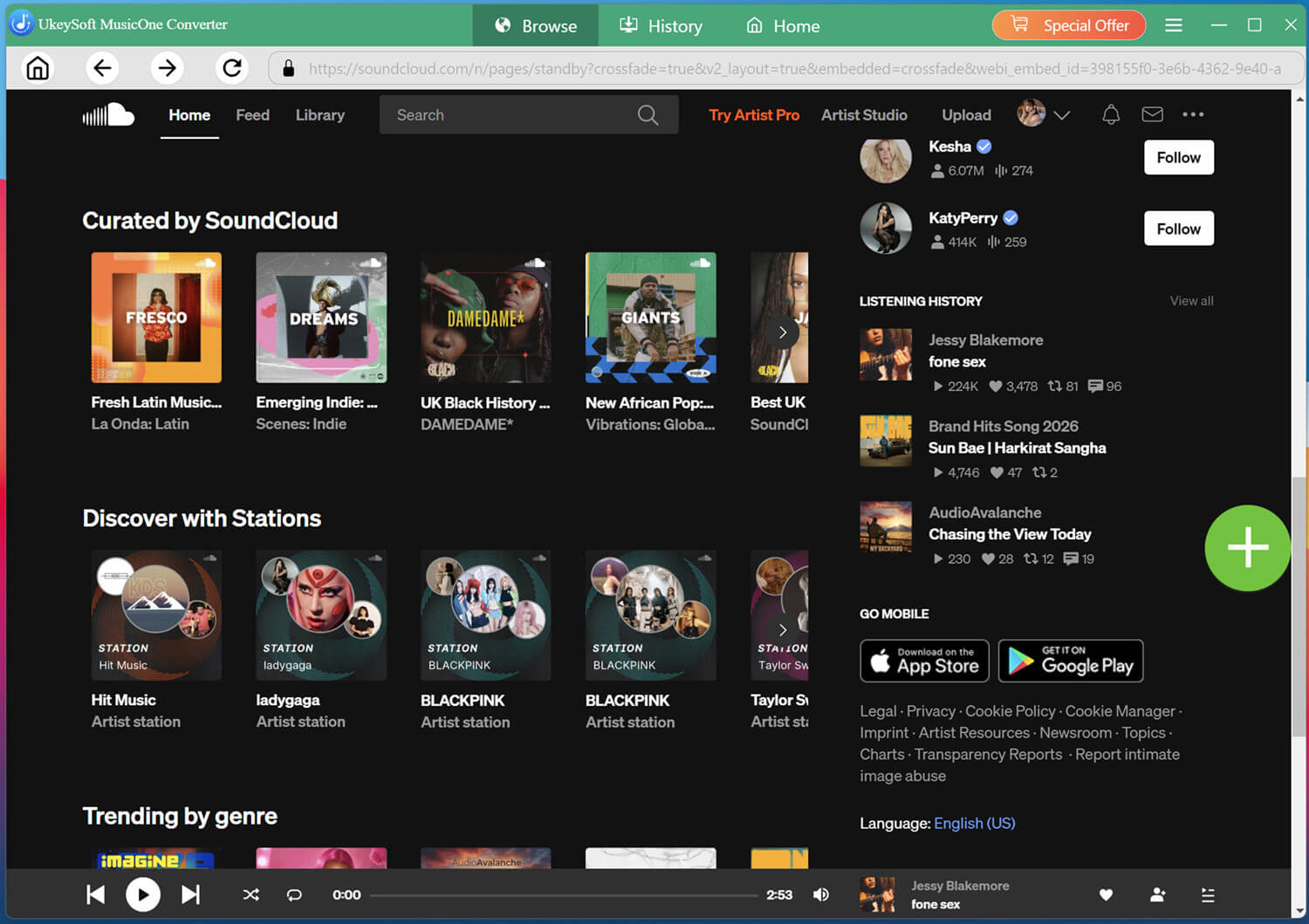
Task: Click the SoundCloud logo
Action: (108, 115)
